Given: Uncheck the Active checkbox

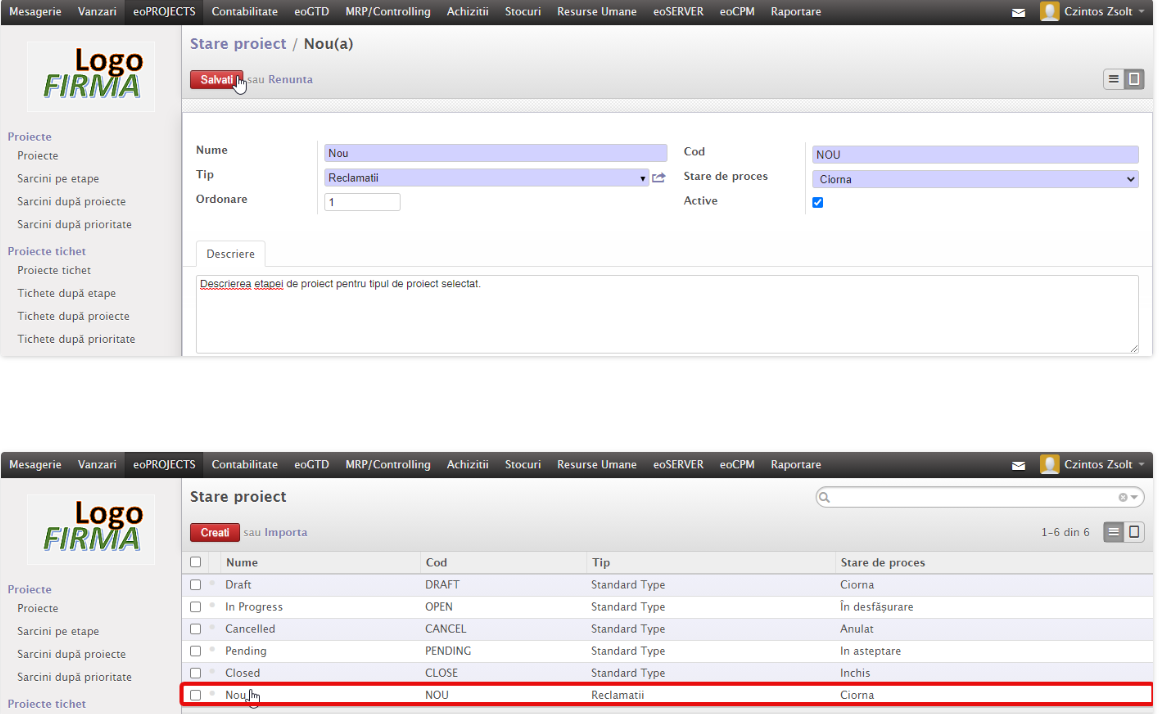Looking at the screenshot, I should coord(818,202).
